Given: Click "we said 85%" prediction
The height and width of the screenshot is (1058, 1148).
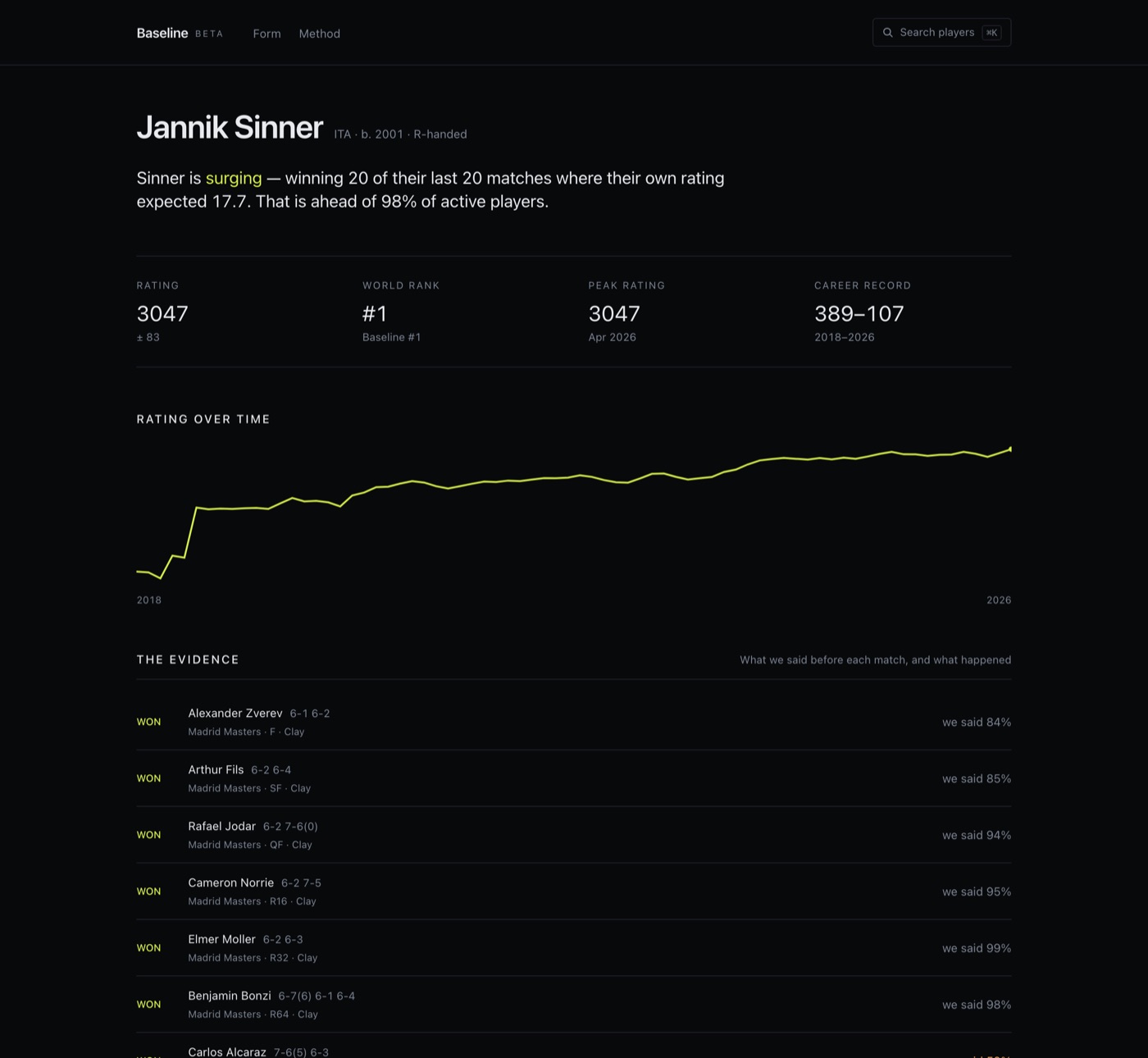Looking at the screenshot, I should [x=977, y=779].
